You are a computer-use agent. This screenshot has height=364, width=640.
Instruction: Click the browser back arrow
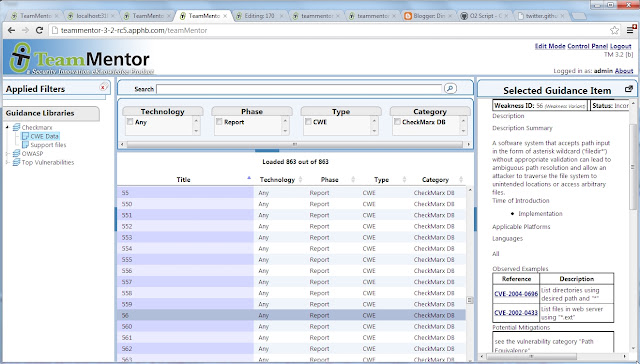point(11,30)
